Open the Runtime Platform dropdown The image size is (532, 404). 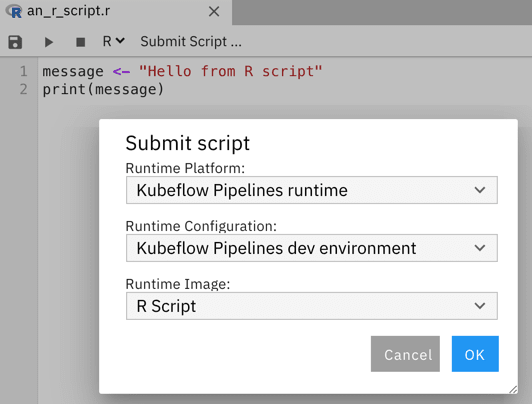(312, 190)
